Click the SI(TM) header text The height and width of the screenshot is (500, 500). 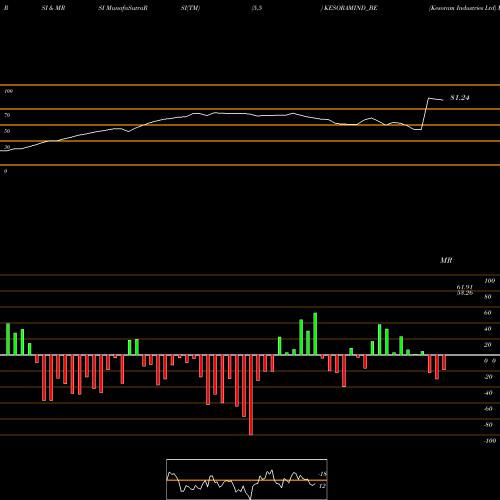(190, 8)
